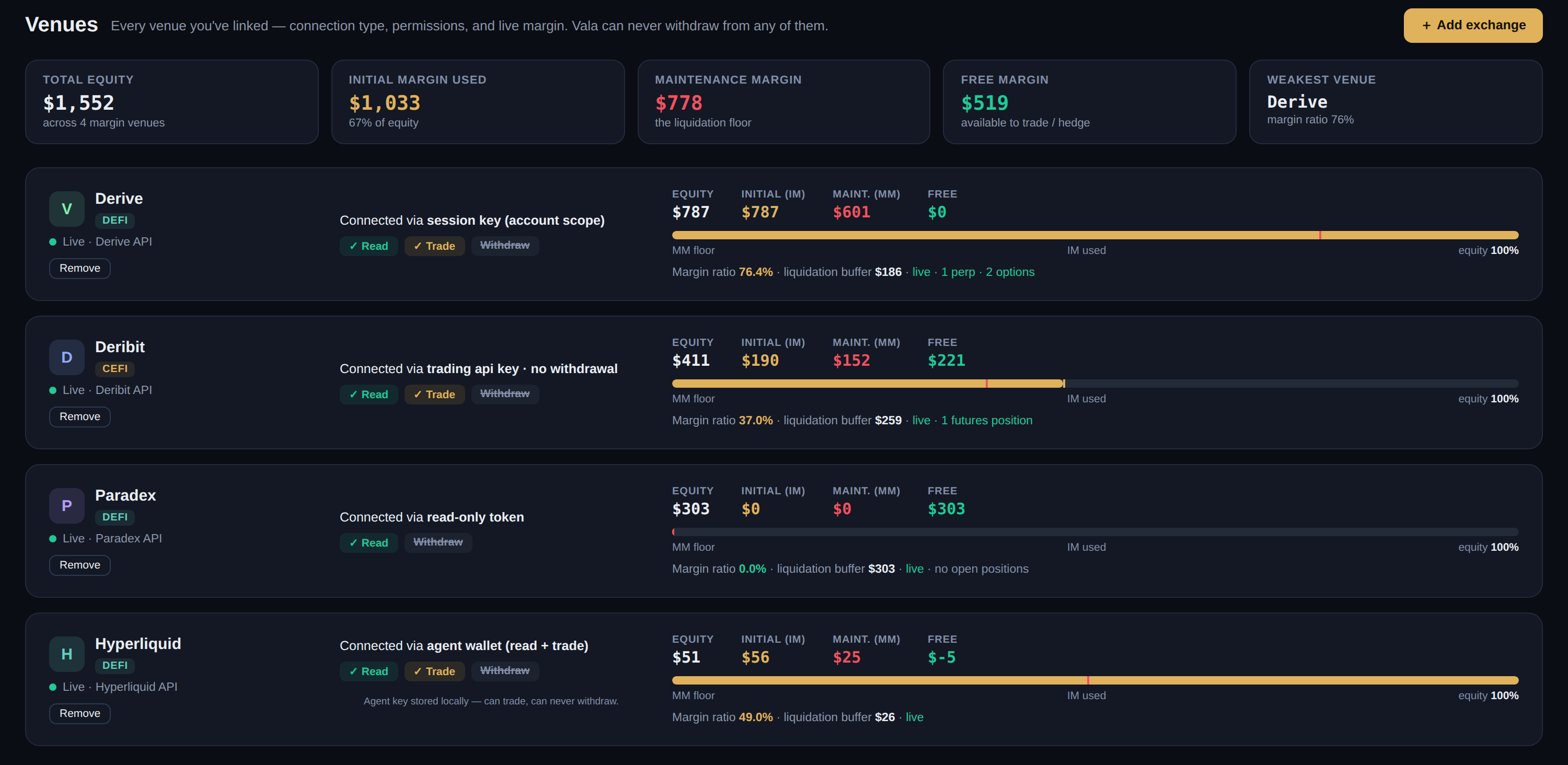Click Deribit's liquidation buffer $259
The height and width of the screenshot is (765, 1568).
coord(888,421)
